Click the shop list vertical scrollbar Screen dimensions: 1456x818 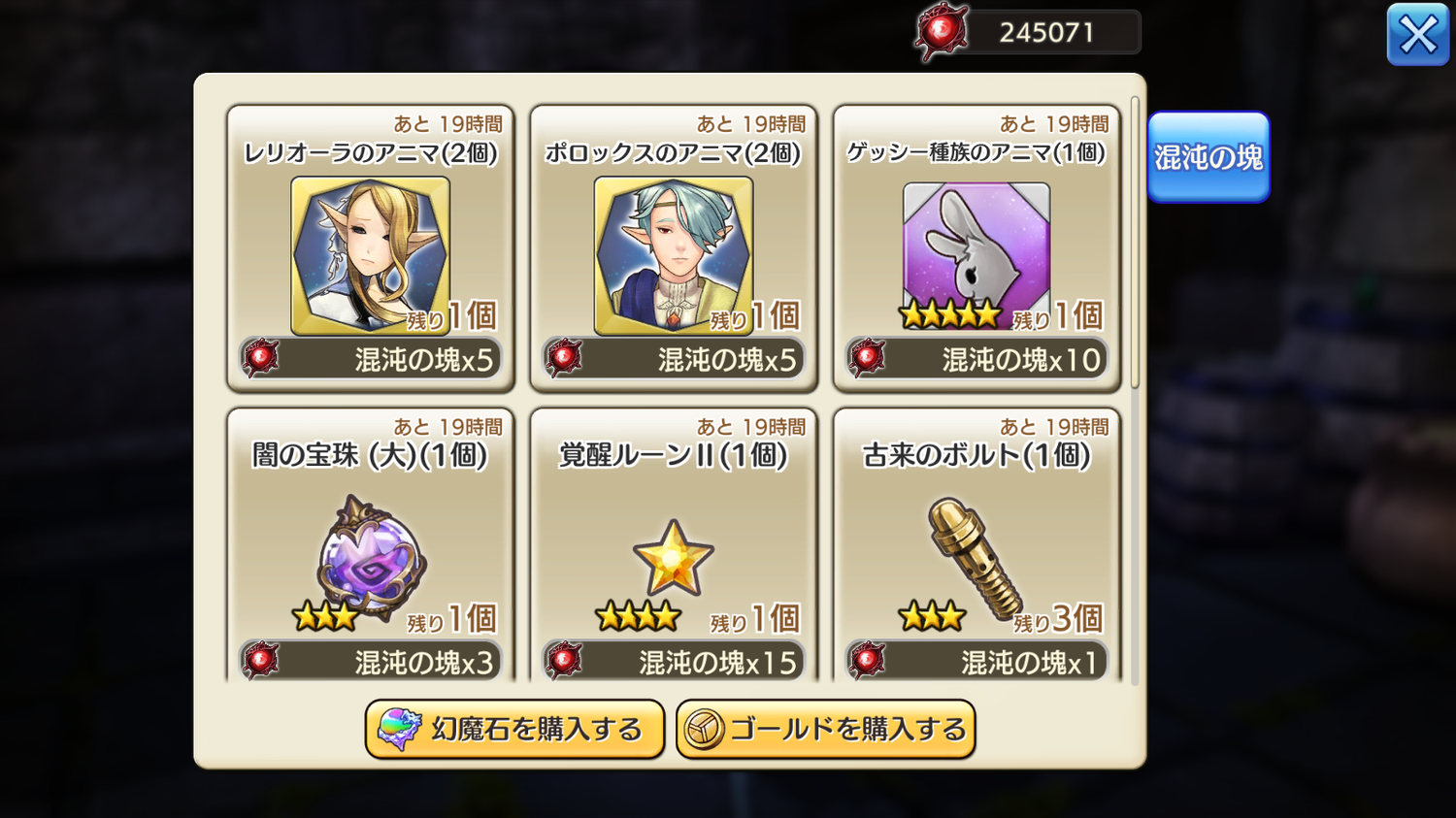click(1135, 243)
